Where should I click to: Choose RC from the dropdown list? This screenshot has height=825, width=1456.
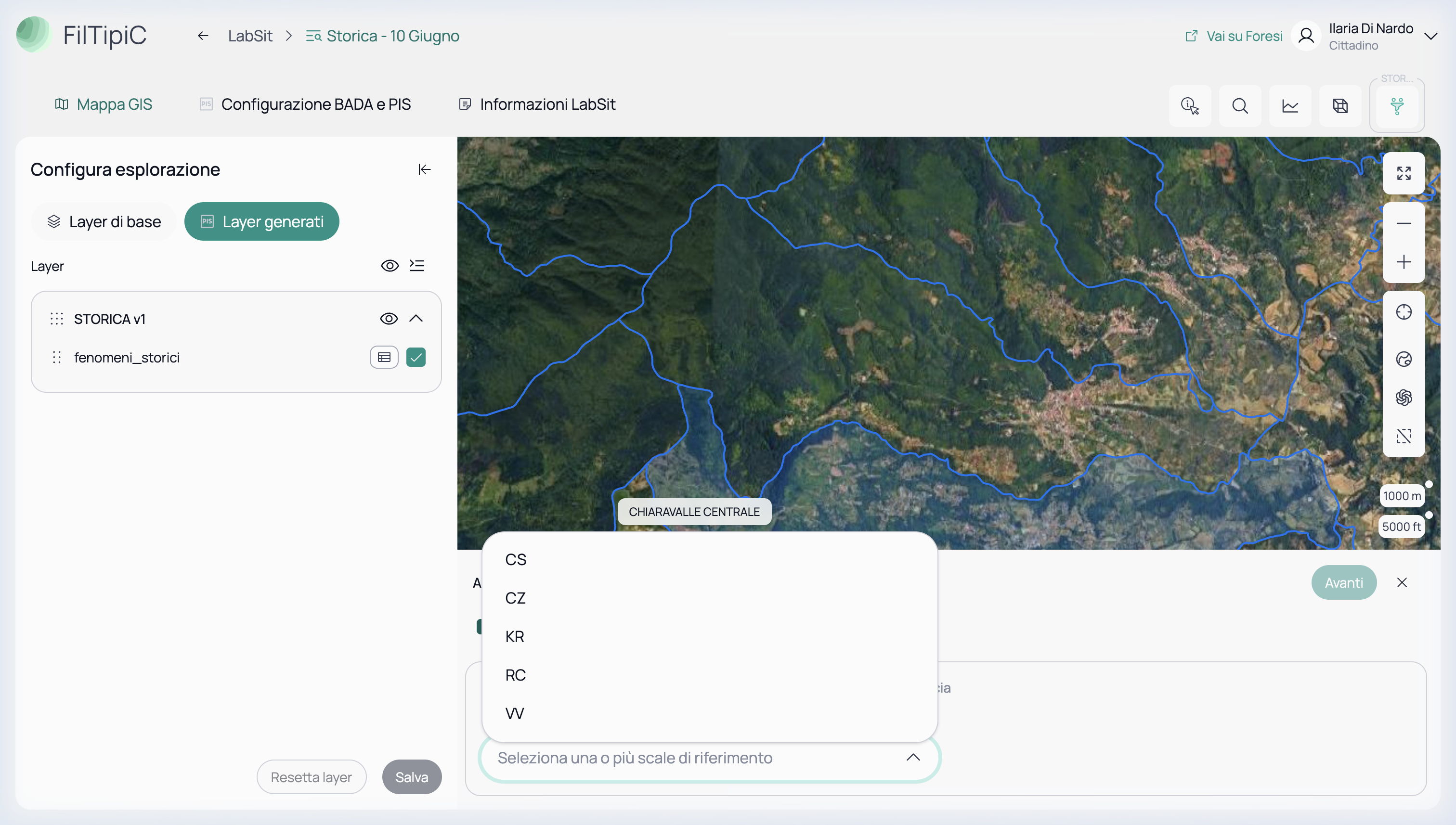710,675
